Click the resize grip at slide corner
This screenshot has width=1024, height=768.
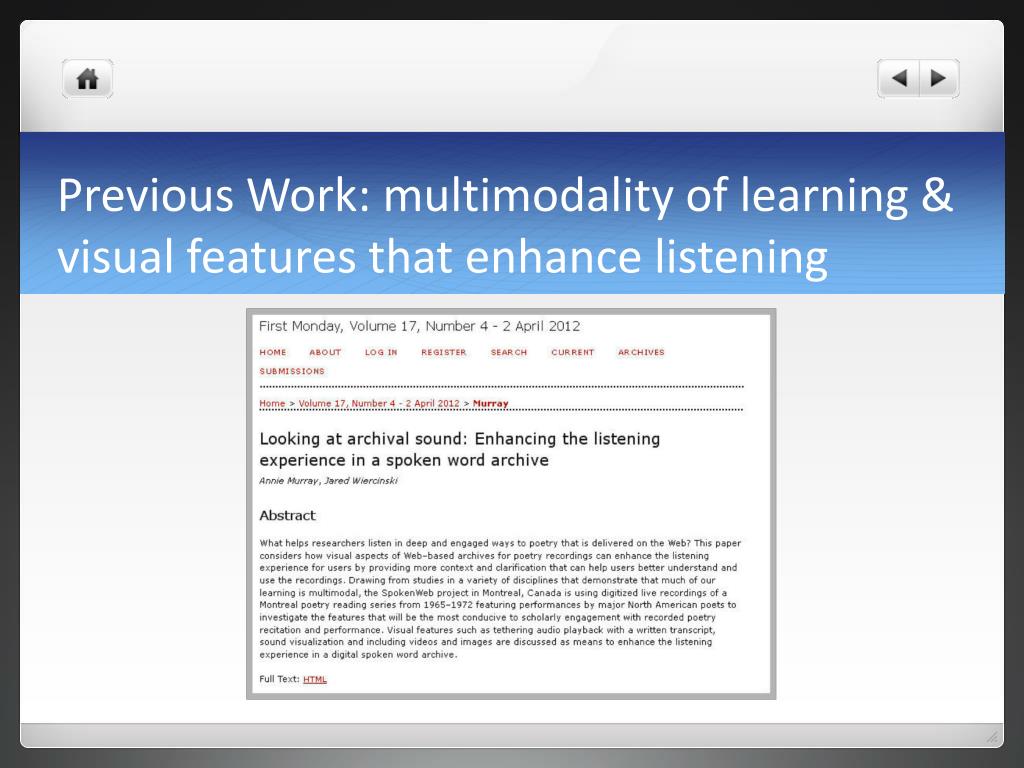(x=993, y=737)
